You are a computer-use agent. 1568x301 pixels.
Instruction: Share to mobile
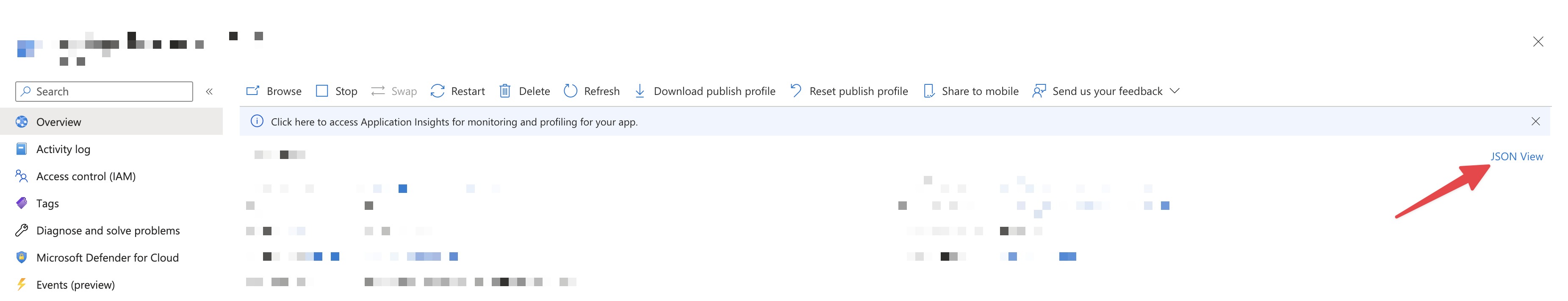point(971,91)
